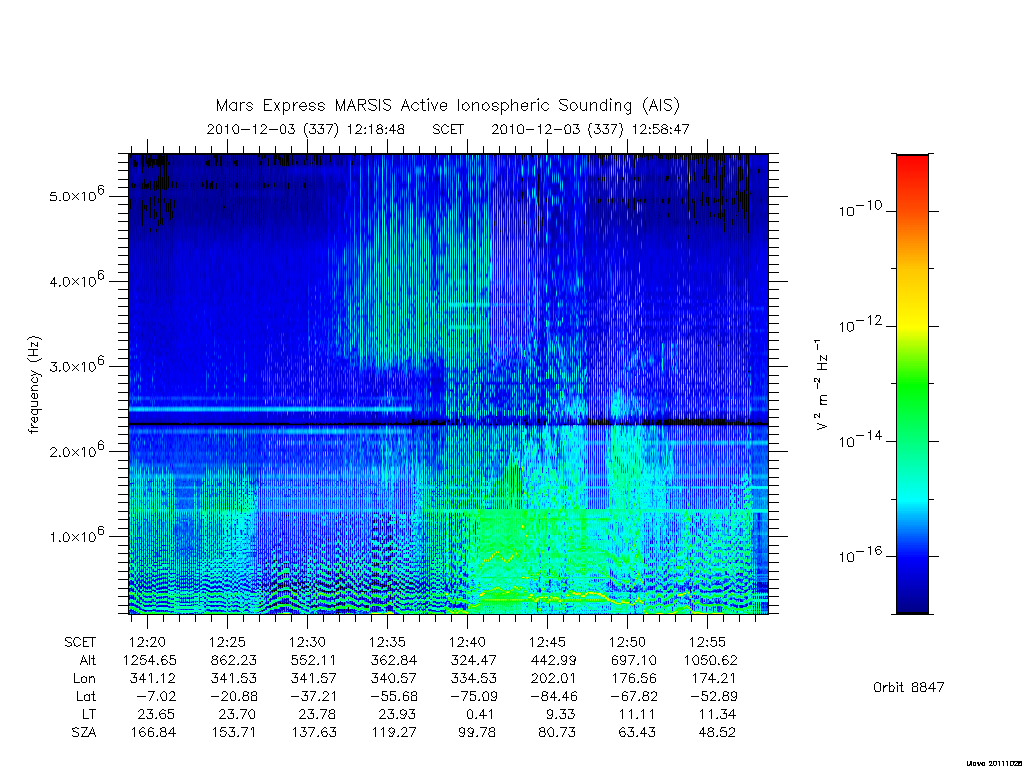Click the 'Lon' row header
Viewport: 1024px width, 768px height.
84,679
